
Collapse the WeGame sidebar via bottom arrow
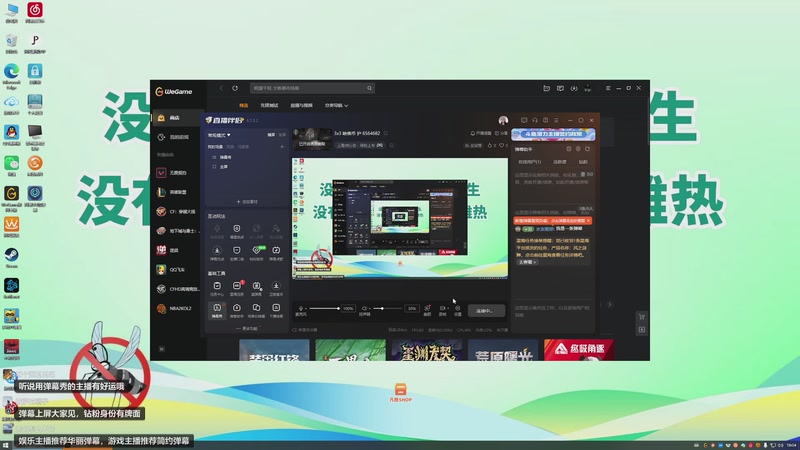tap(161, 349)
